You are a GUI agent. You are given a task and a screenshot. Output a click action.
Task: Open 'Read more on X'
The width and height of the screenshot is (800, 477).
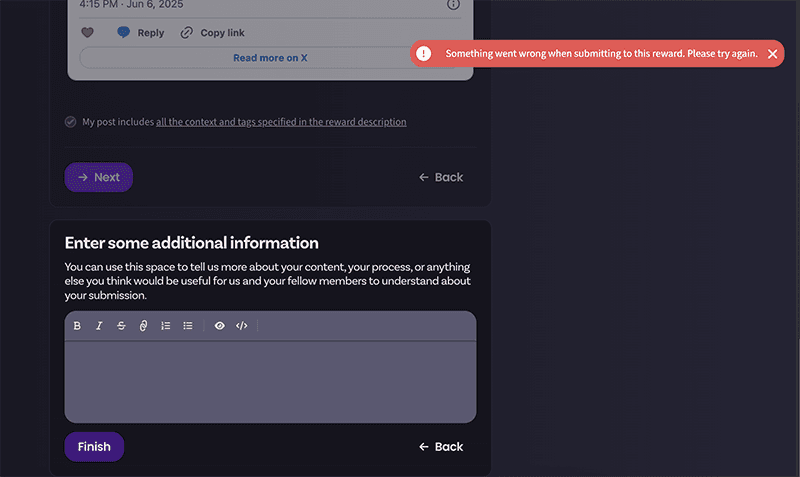click(270, 58)
